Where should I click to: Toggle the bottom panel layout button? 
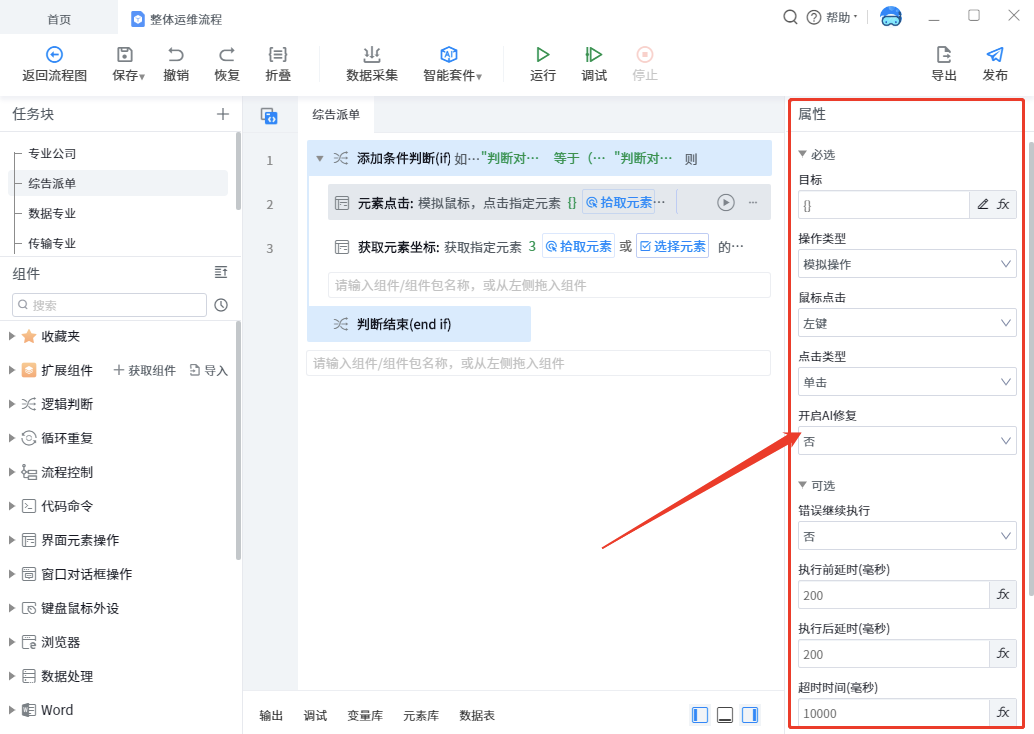725,715
